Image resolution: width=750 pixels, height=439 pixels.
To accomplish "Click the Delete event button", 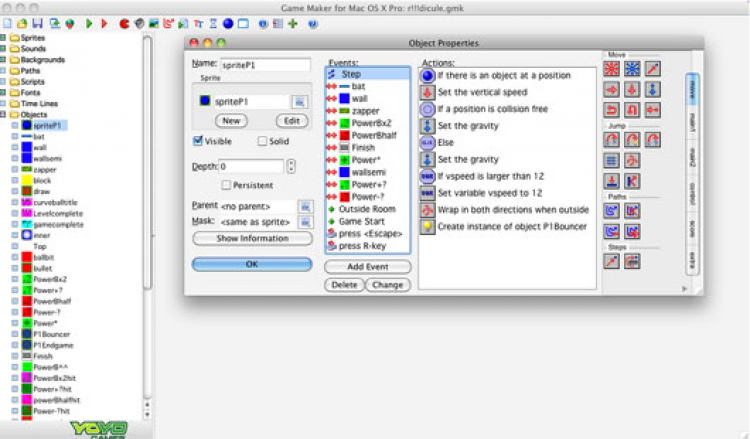I will pyautogui.click(x=344, y=285).
